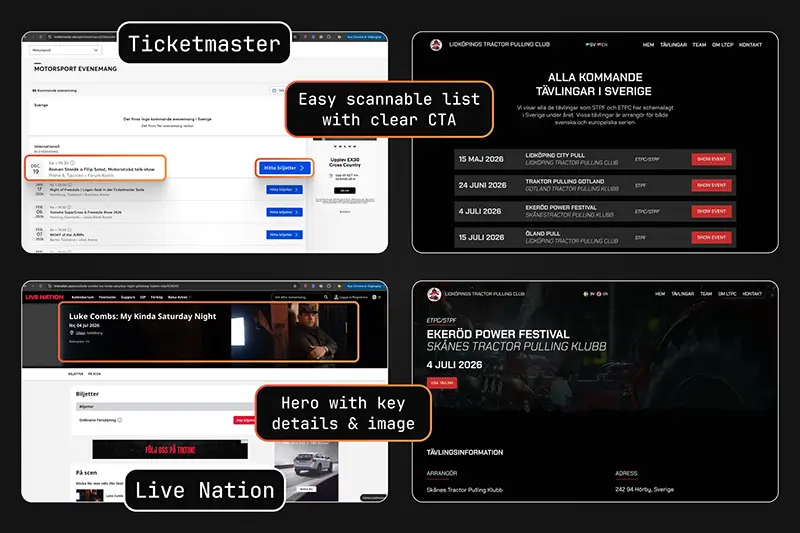Expand Boka Artist menu on Live Nation

click(x=179, y=297)
